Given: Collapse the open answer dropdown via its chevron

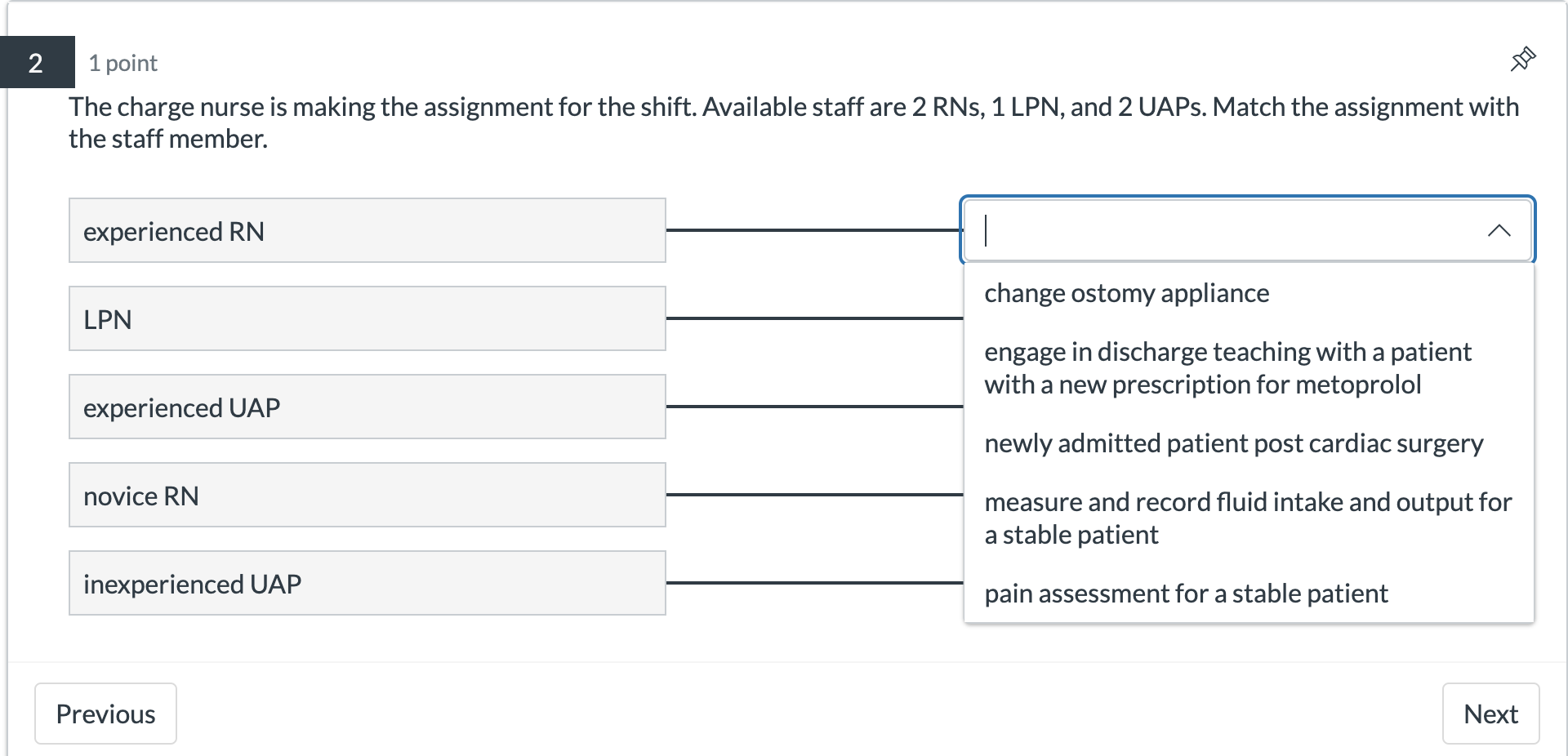Looking at the screenshot, I should pyautogui.click(x=1500, y=231).
